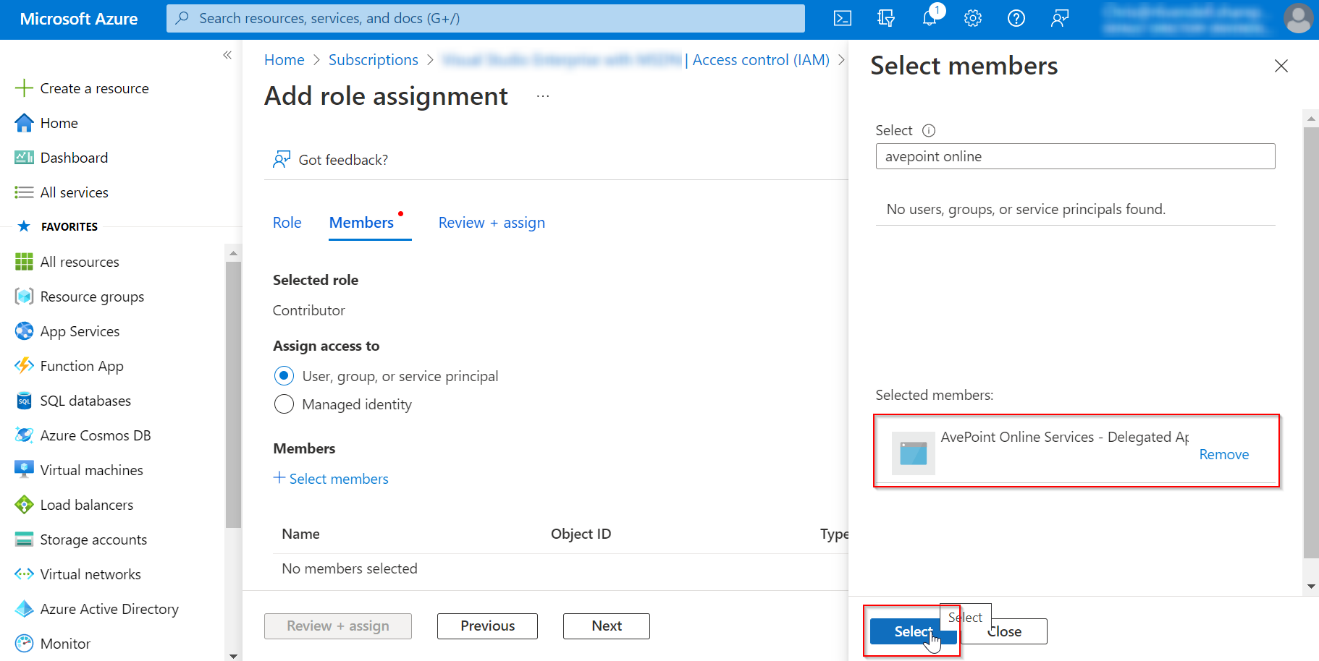The image size is (1319, 661).
Task: Open the Settings gear in header
Action: tap(972, 18)
